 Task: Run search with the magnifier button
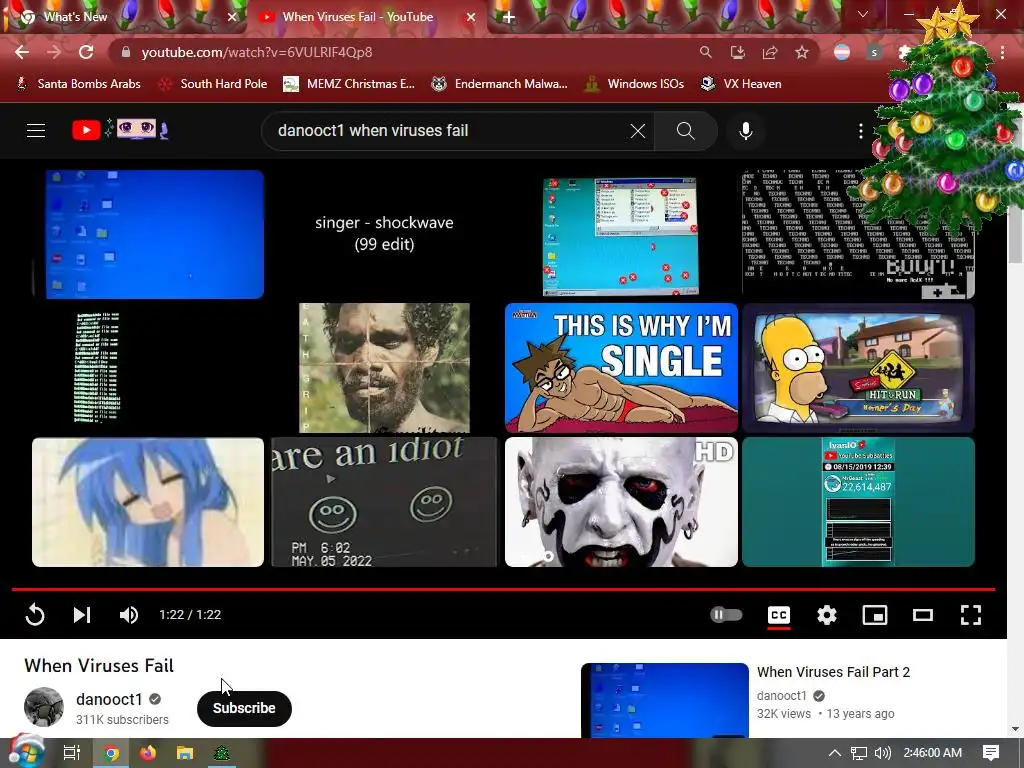[x=686, y=131]
